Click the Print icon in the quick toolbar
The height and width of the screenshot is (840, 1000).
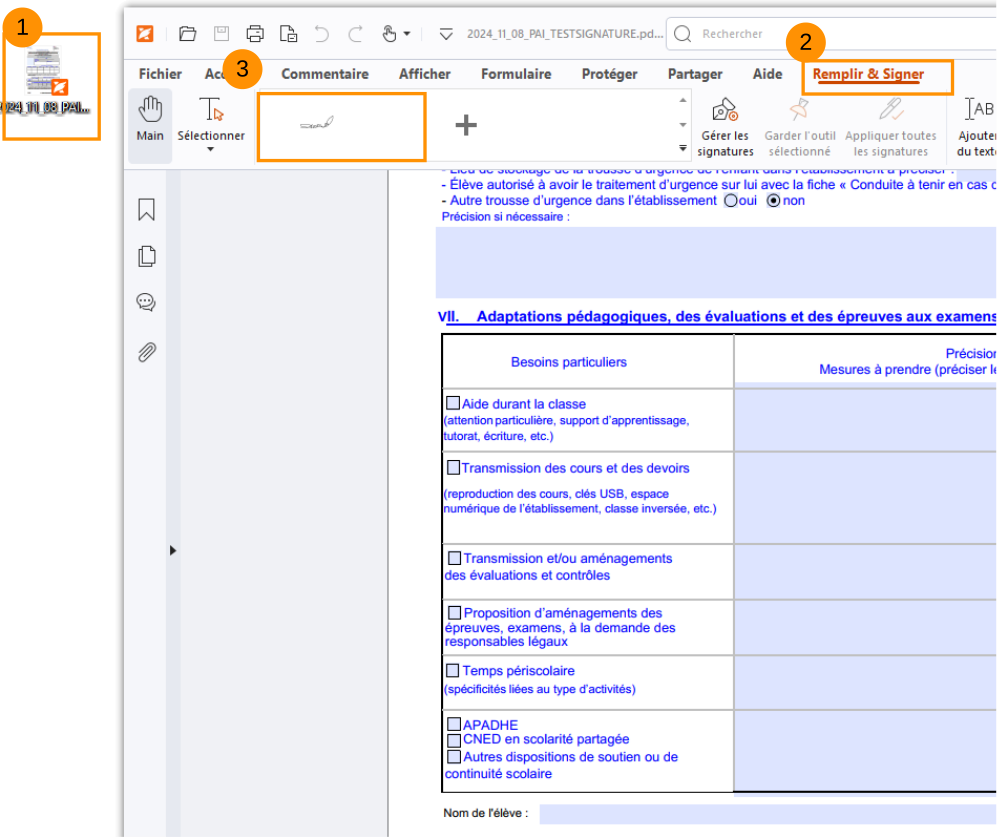[254, 33]
